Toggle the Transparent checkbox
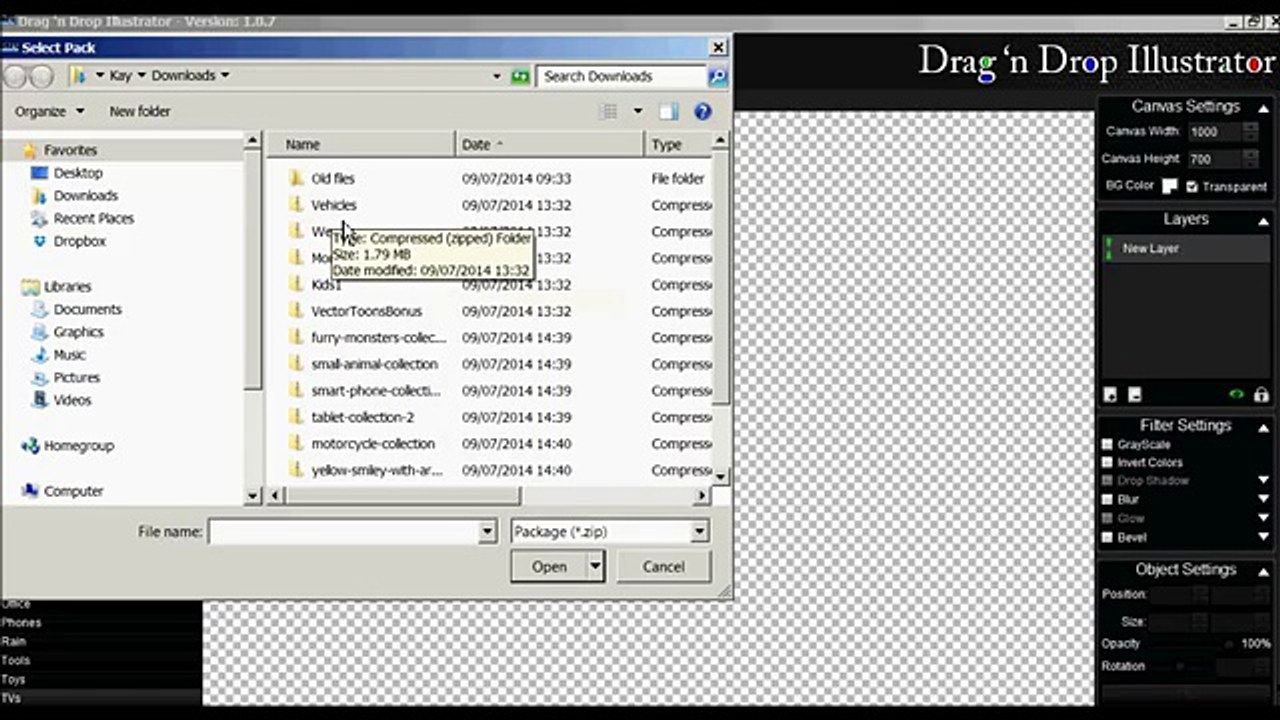Screen dimensions: 1280x720 pyautogui.click(x=1192, y=186)
